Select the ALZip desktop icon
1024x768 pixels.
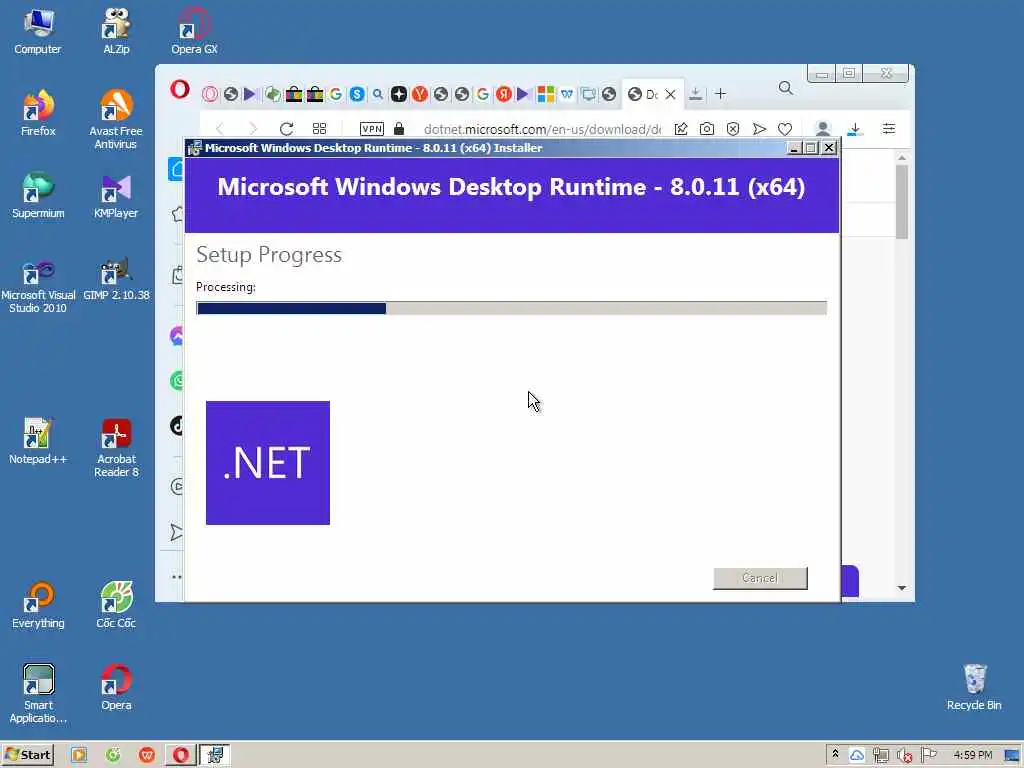pos(116,31)
